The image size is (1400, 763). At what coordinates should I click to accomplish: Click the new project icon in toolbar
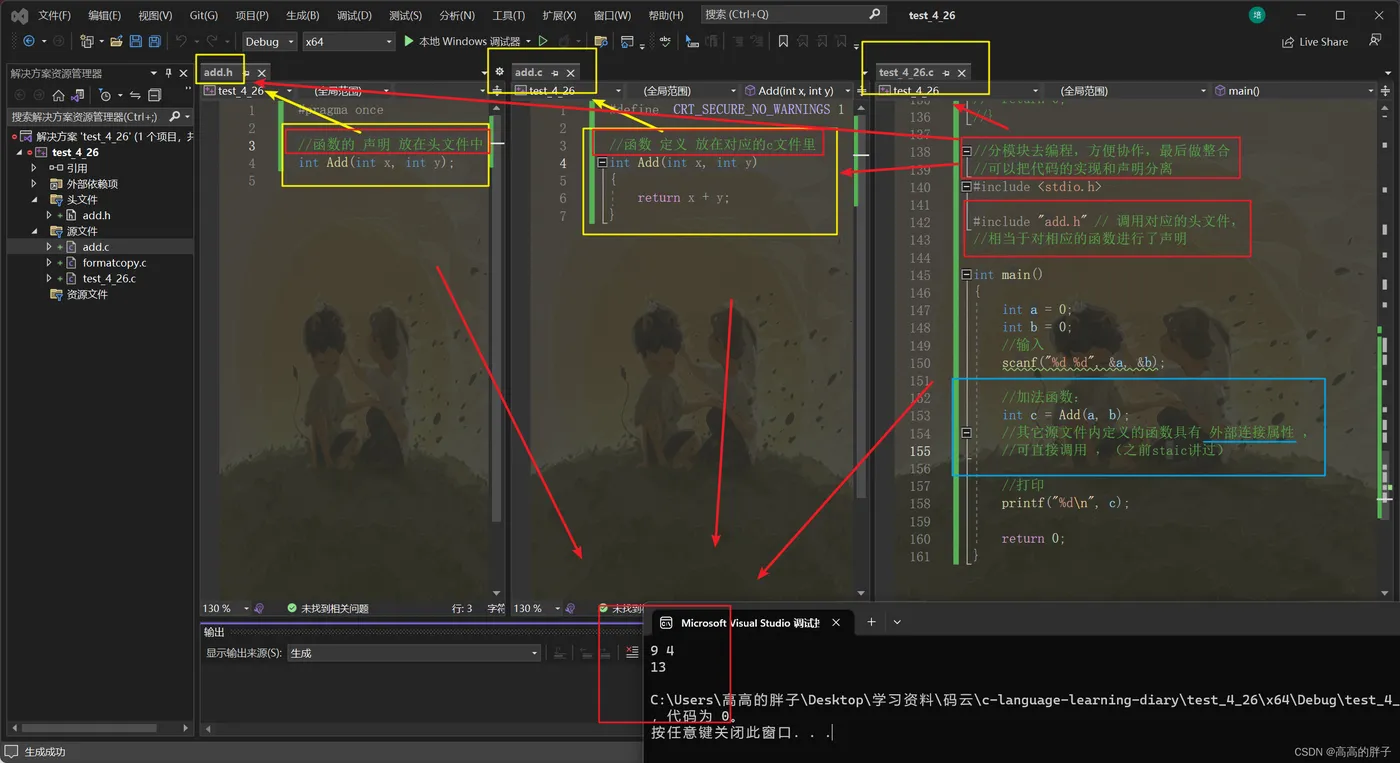pyautogui.click(x=88, y=42)
